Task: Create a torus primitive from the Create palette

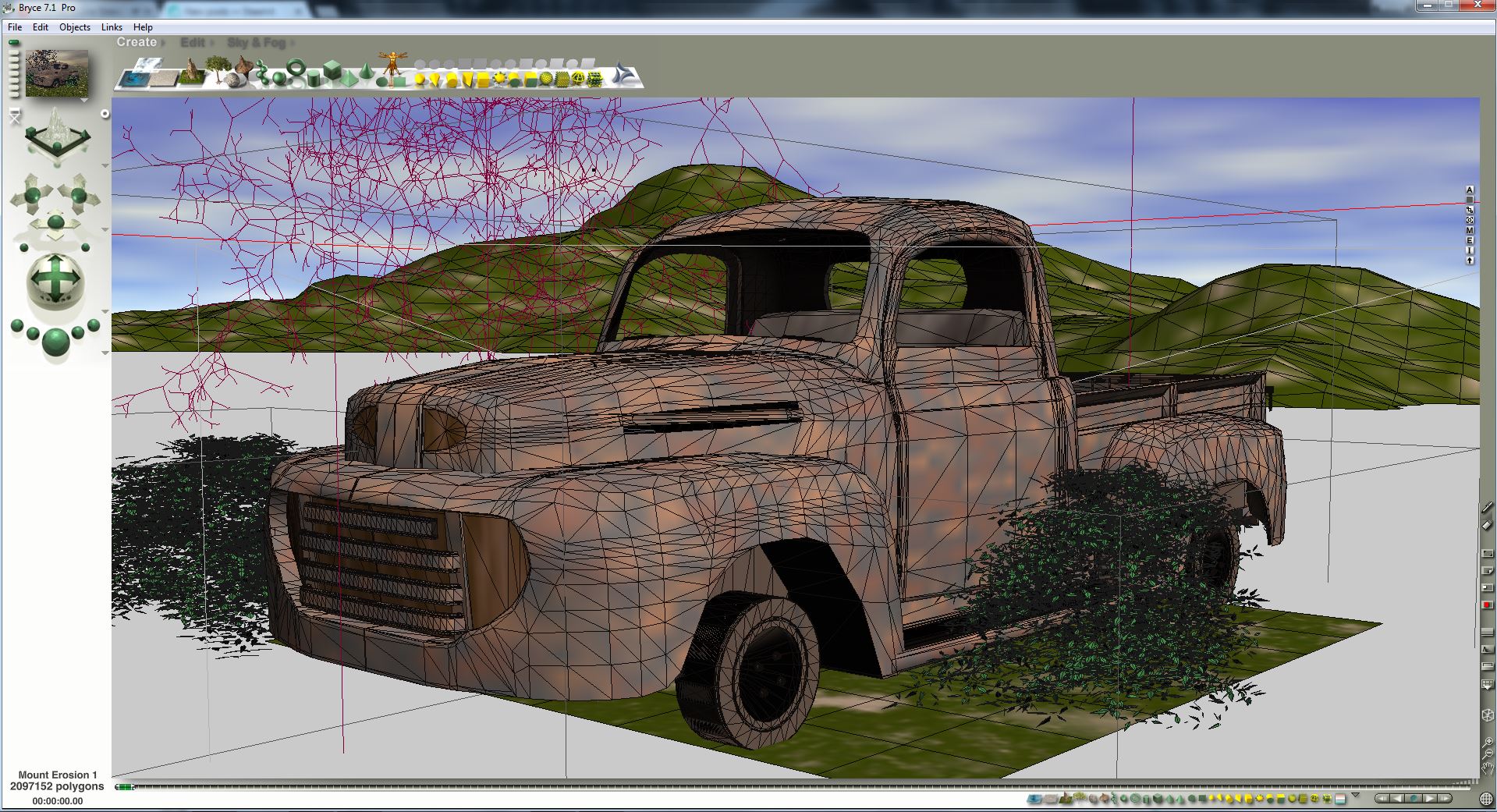Action: 296,66
